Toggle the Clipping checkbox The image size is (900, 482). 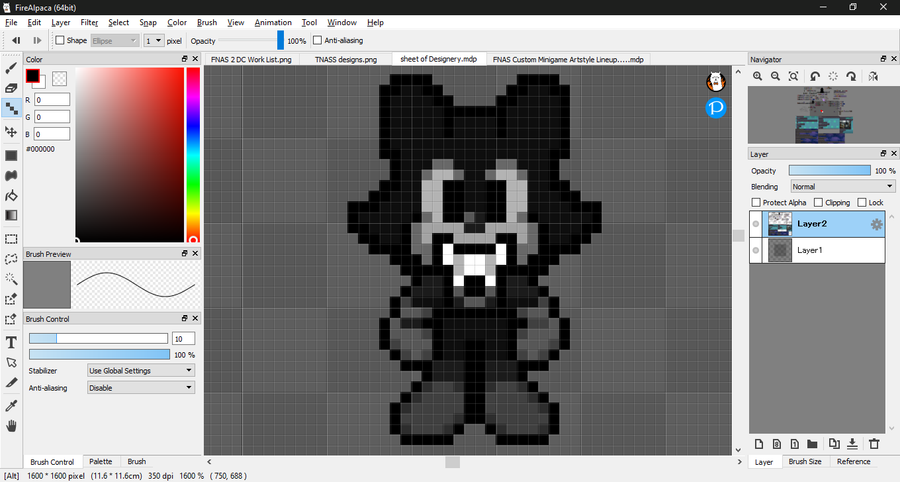pyautogui.click(x=818, y=203)
